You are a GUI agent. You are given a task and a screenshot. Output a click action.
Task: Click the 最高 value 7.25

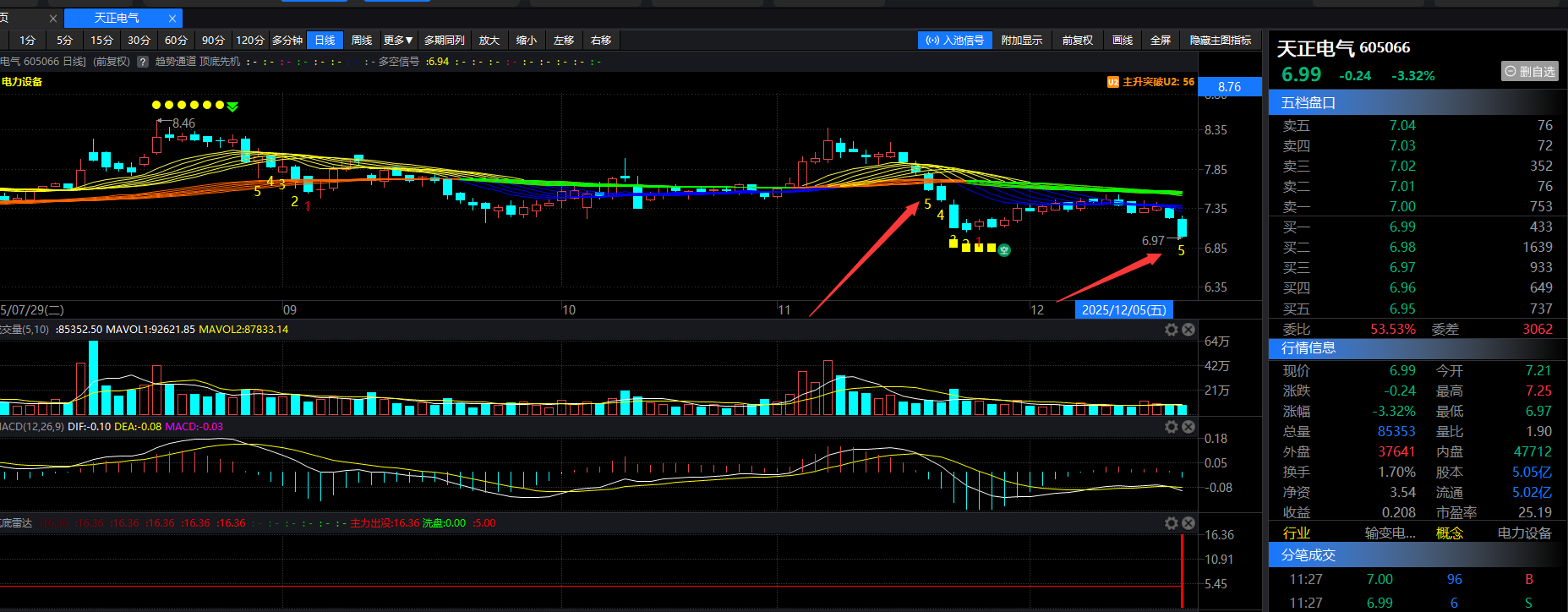(x=1538, y=391)
